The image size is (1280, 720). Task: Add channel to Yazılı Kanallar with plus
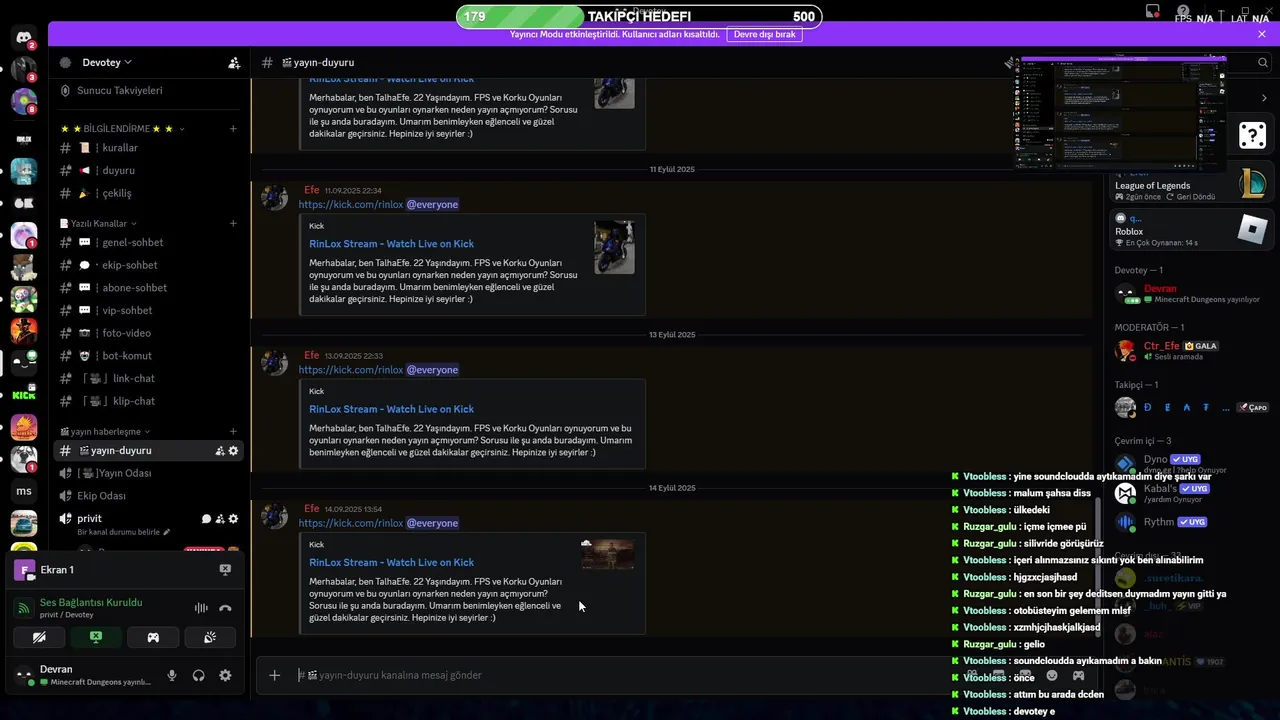[x=233, y=223]
